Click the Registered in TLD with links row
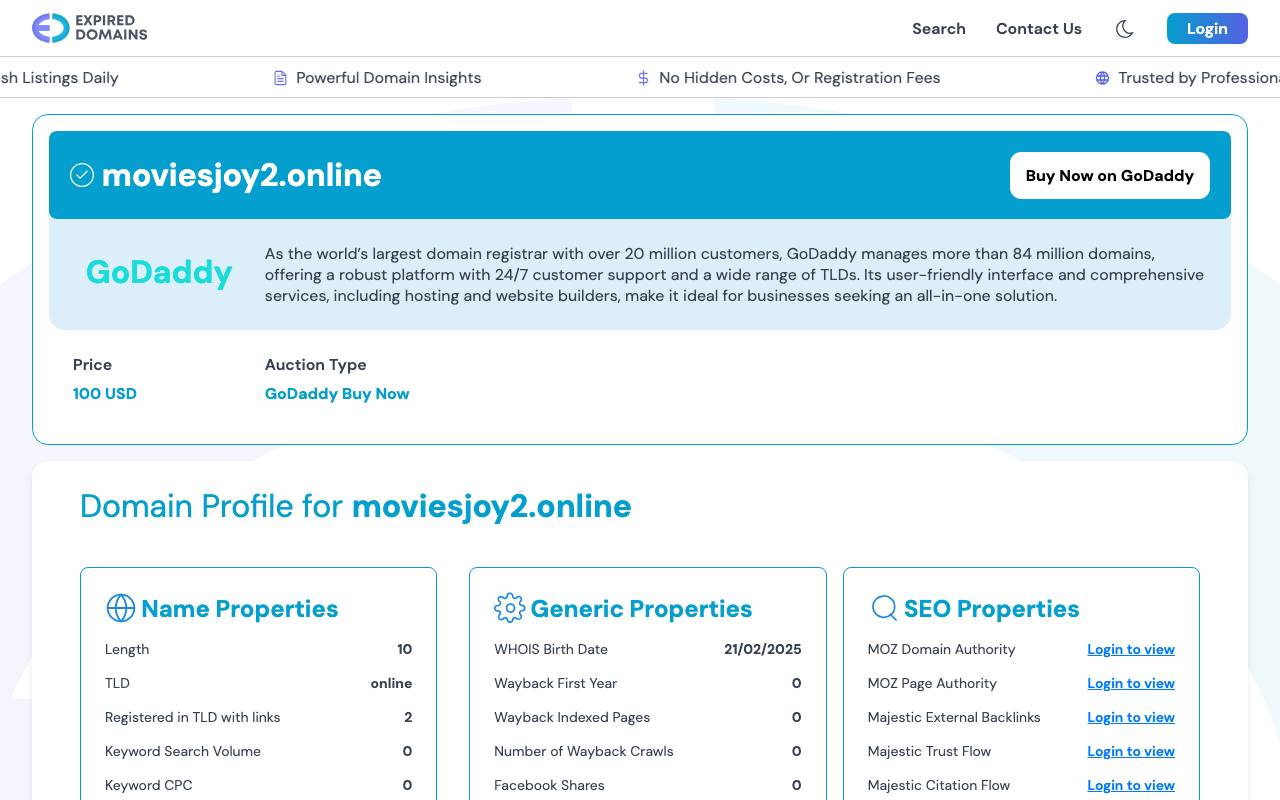Viewport: 1280px width, 800px height. 258,717
